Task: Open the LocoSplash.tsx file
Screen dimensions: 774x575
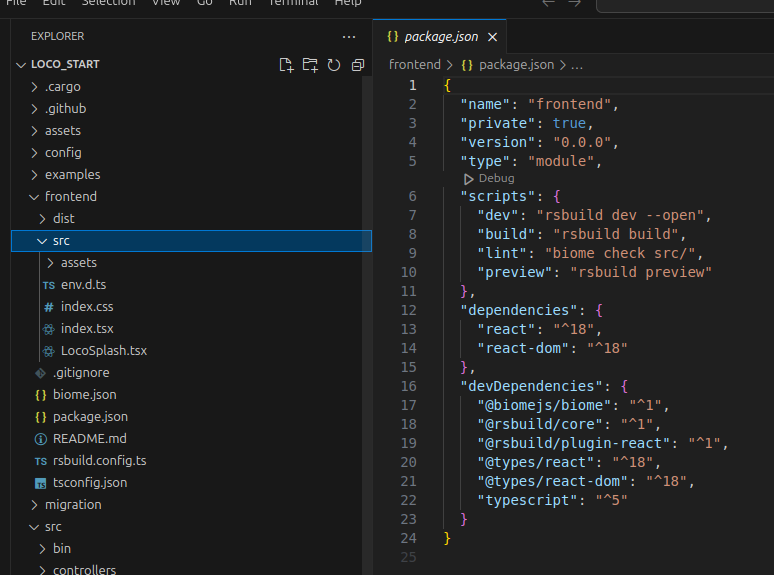Action: (103, 351)
